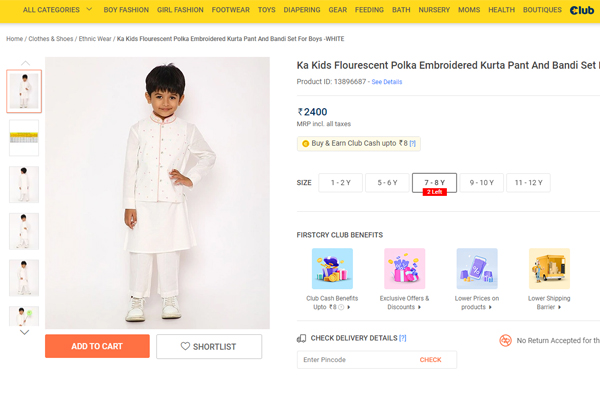Add the kurta set to cart
This screenshot has width=600, height=400.
click(x=97, y=346)
